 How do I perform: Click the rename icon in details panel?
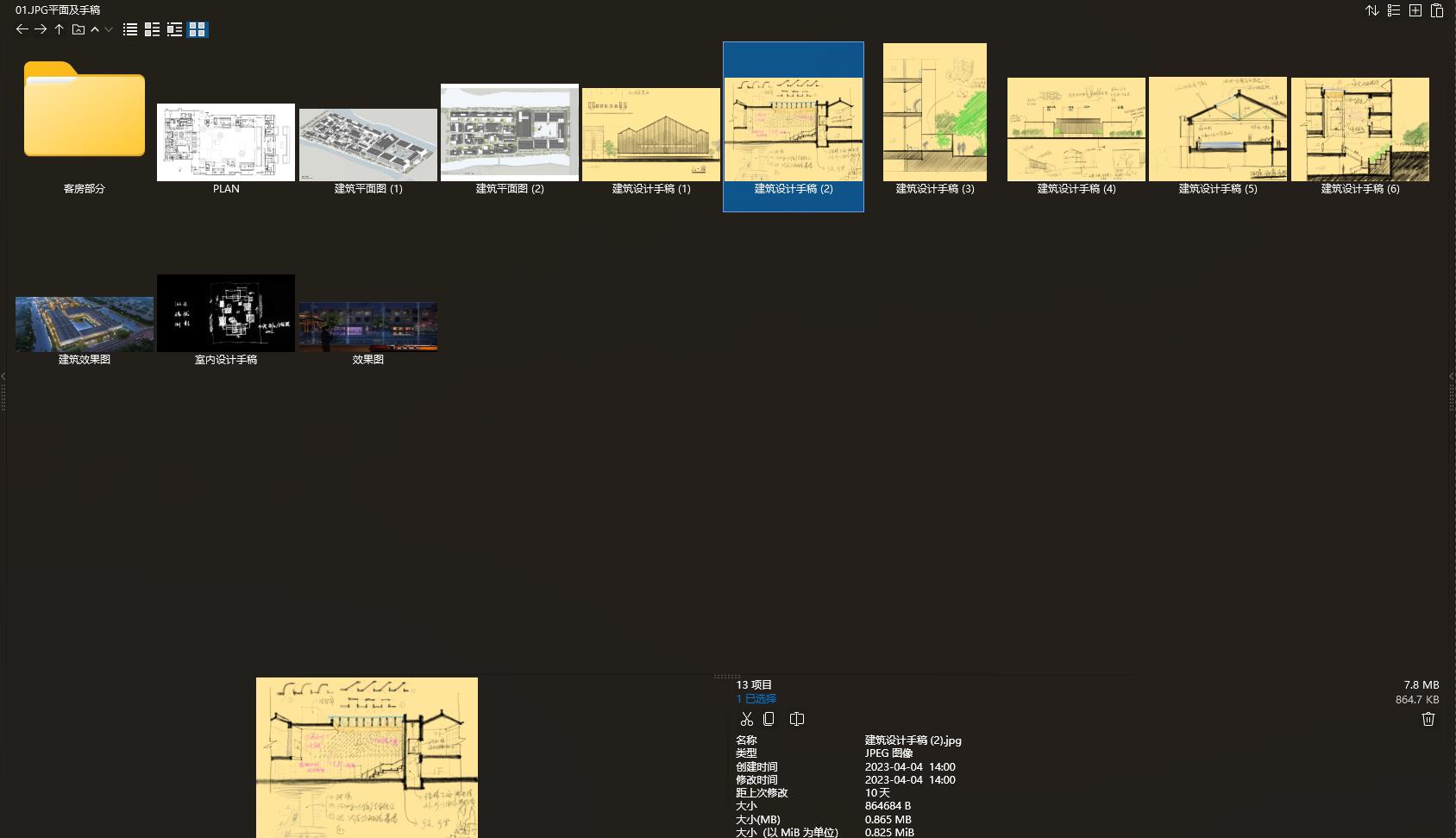[797, 719]
